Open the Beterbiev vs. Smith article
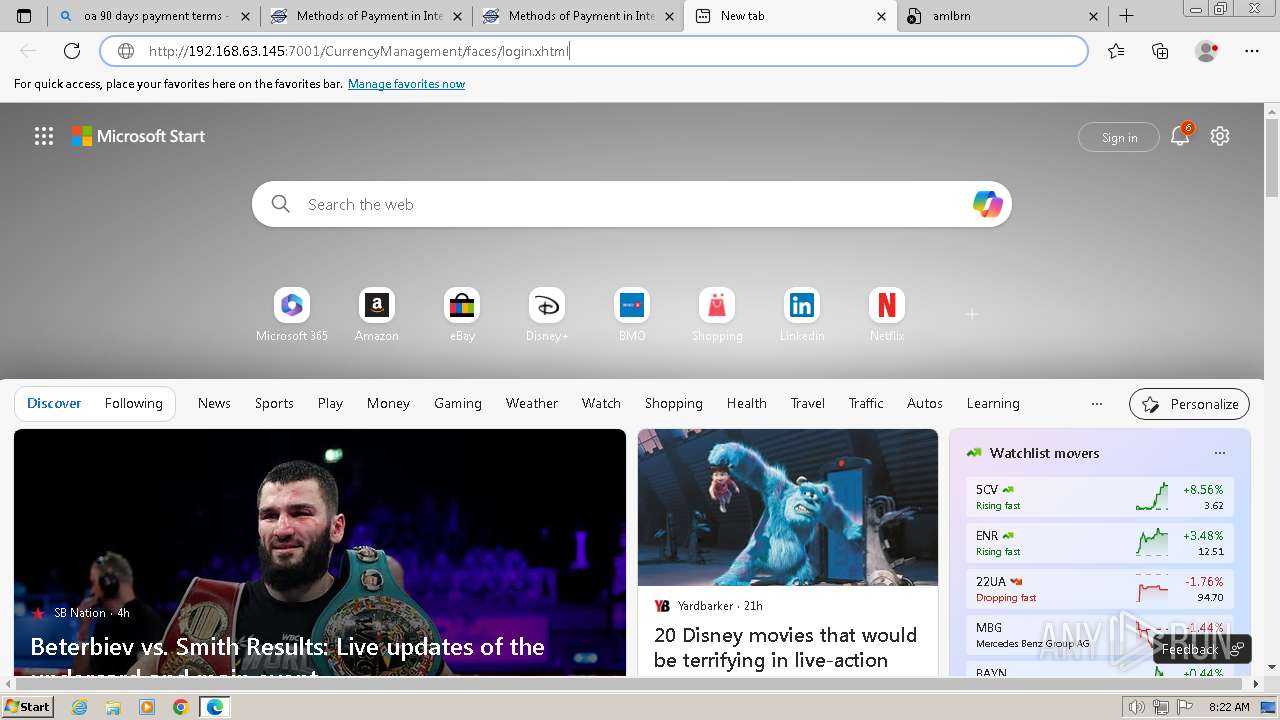The width and height of the screenshot is (1280, 720). point(320,553)
